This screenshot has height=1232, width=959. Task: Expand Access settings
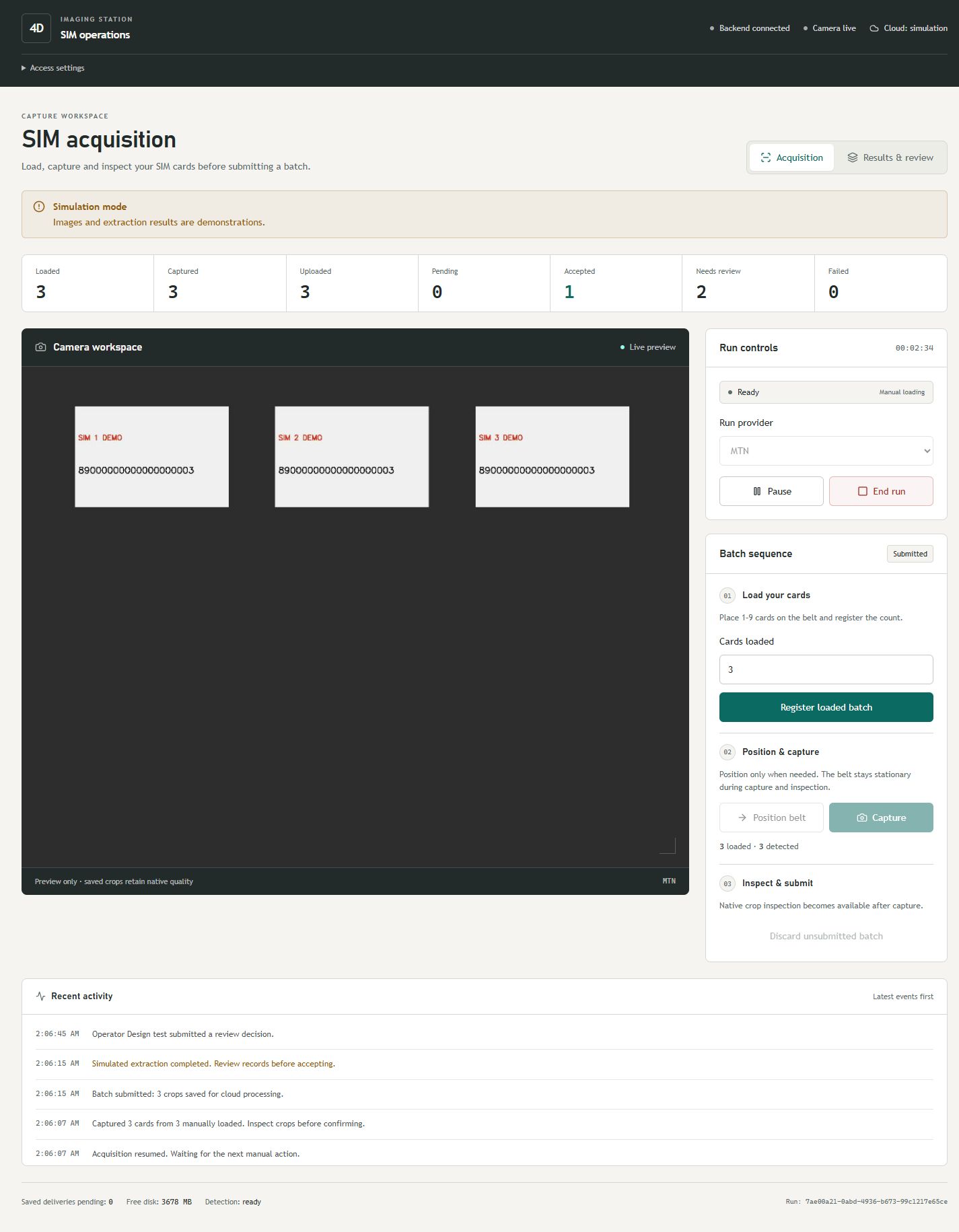click(53, 68)
